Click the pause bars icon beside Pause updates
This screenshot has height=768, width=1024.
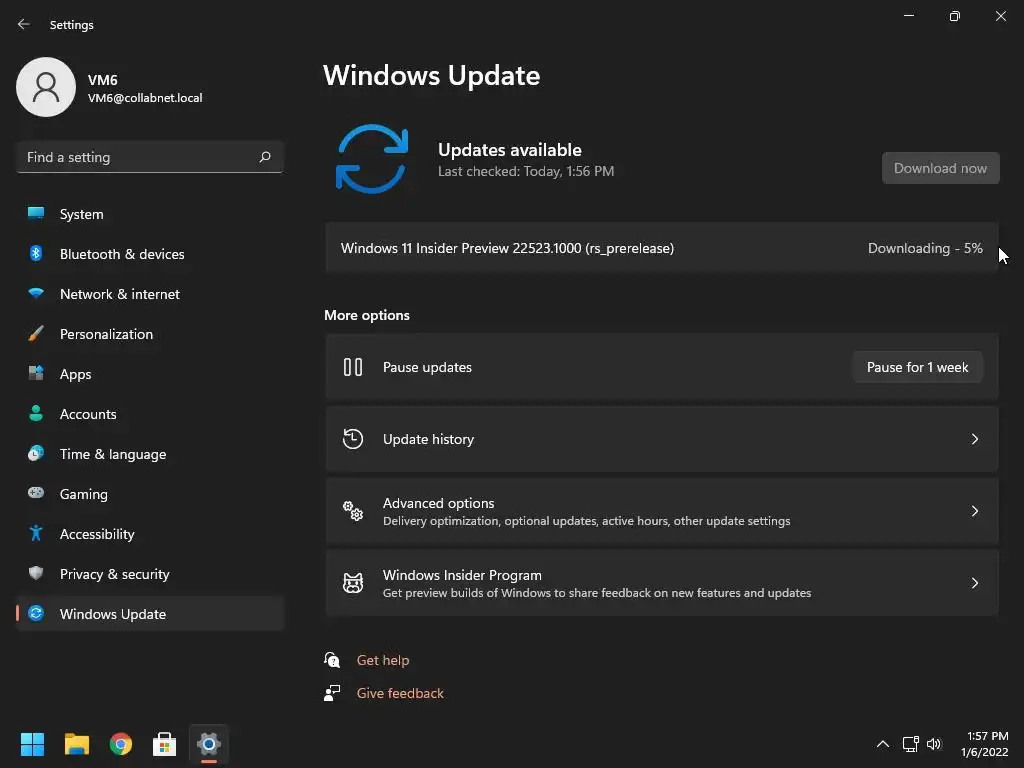point(353,367)
